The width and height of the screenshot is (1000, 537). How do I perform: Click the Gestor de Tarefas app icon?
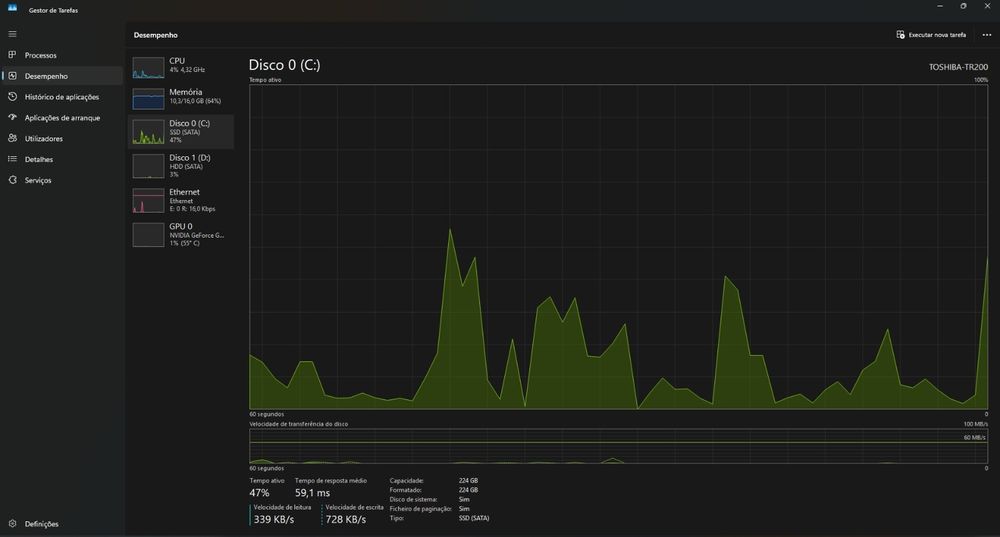coord(12,8)
